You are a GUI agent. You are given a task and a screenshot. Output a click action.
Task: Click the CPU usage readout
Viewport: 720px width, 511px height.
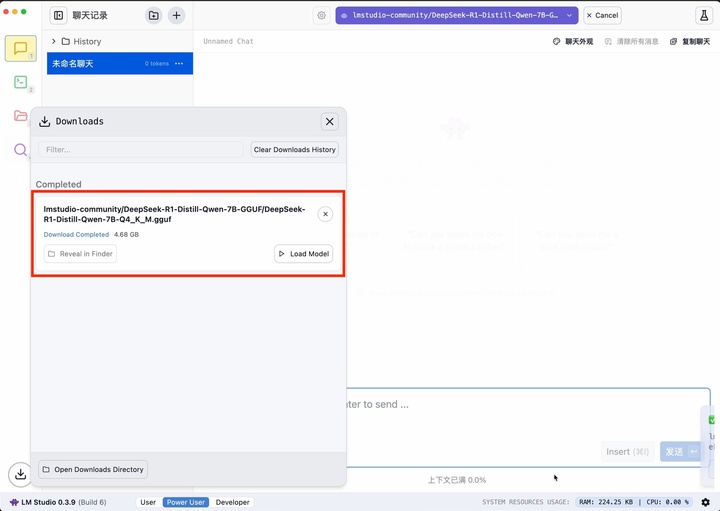668,502
